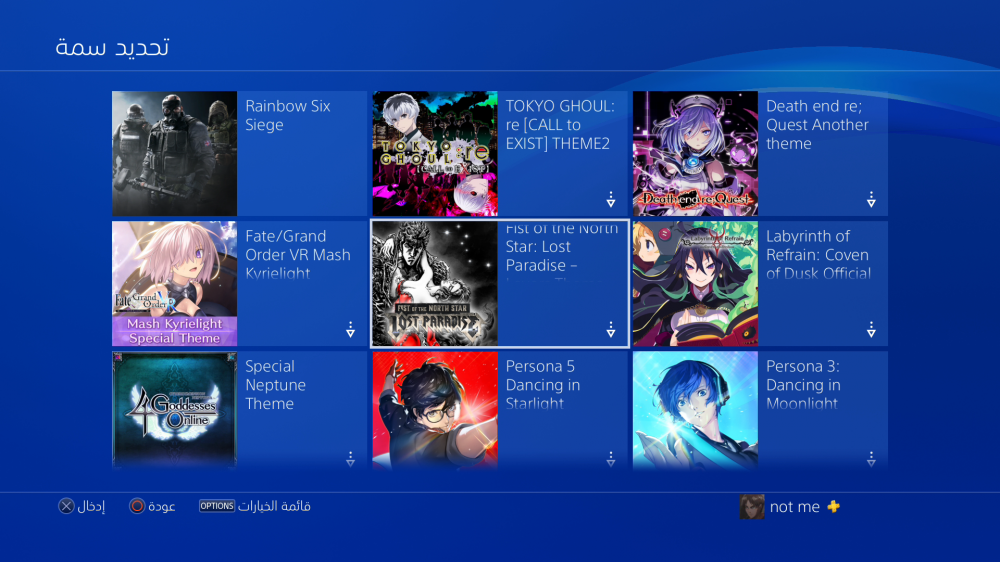This screenshot has width=1000, height=562.
Task: Select the Rainbow Six Siege thumbnail
Action: coord(174,153)
